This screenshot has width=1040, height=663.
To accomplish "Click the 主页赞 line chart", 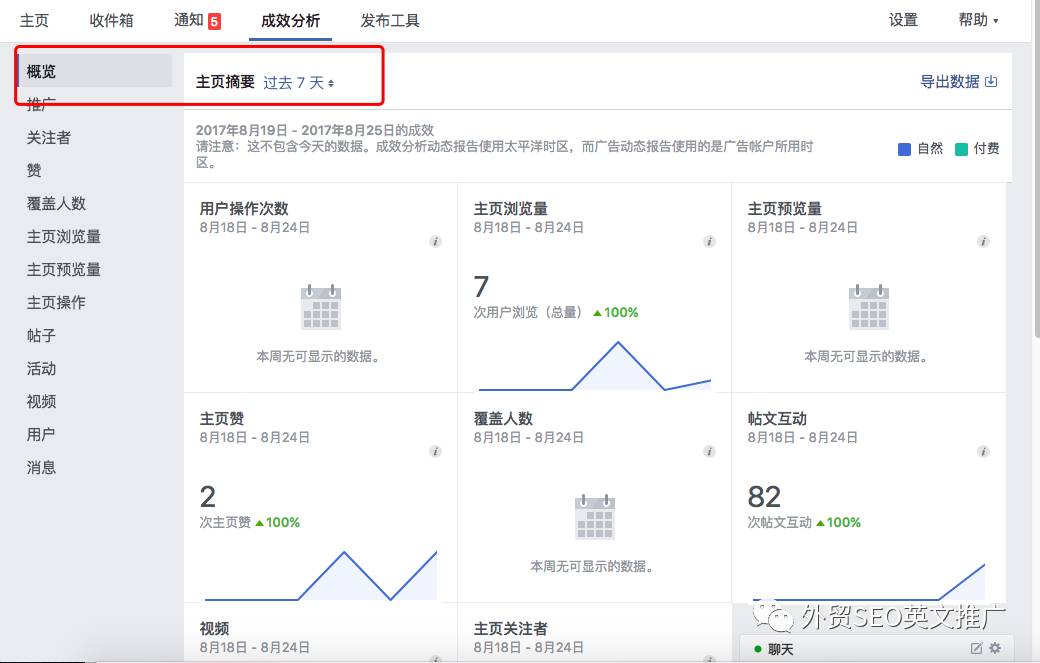I will [x=321, y=575].
